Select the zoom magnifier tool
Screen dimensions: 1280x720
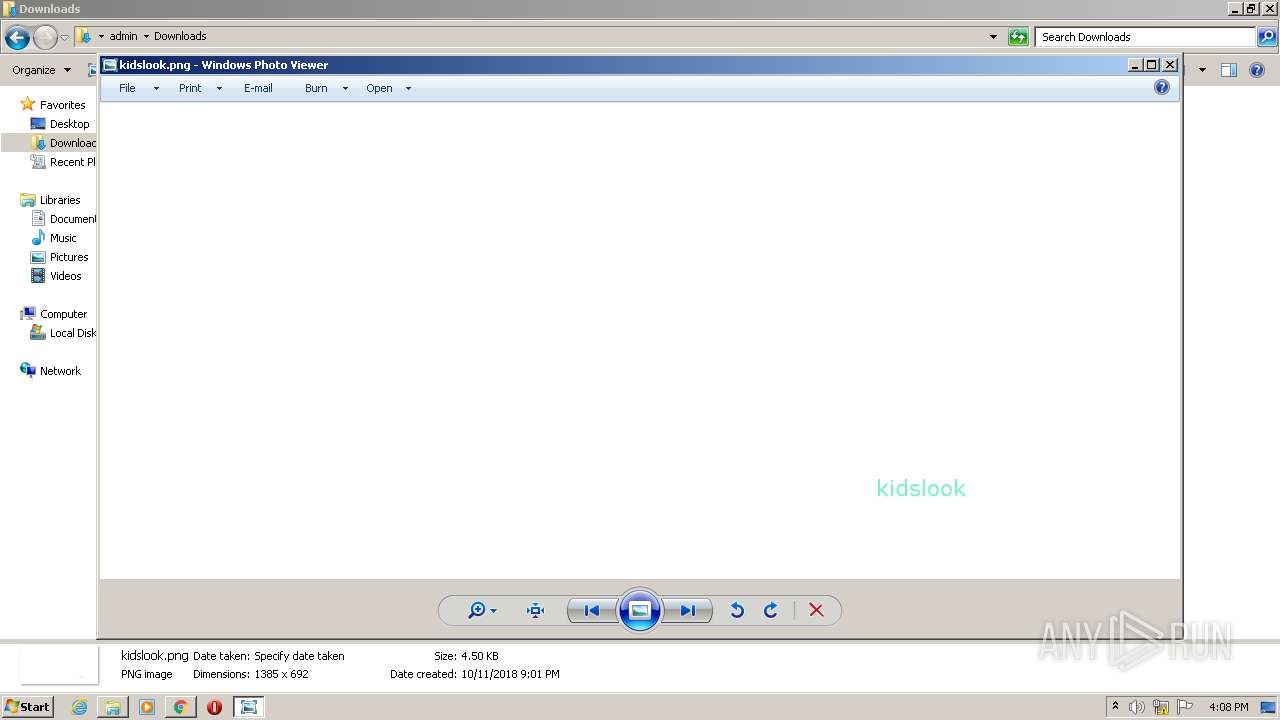[476, 610]
